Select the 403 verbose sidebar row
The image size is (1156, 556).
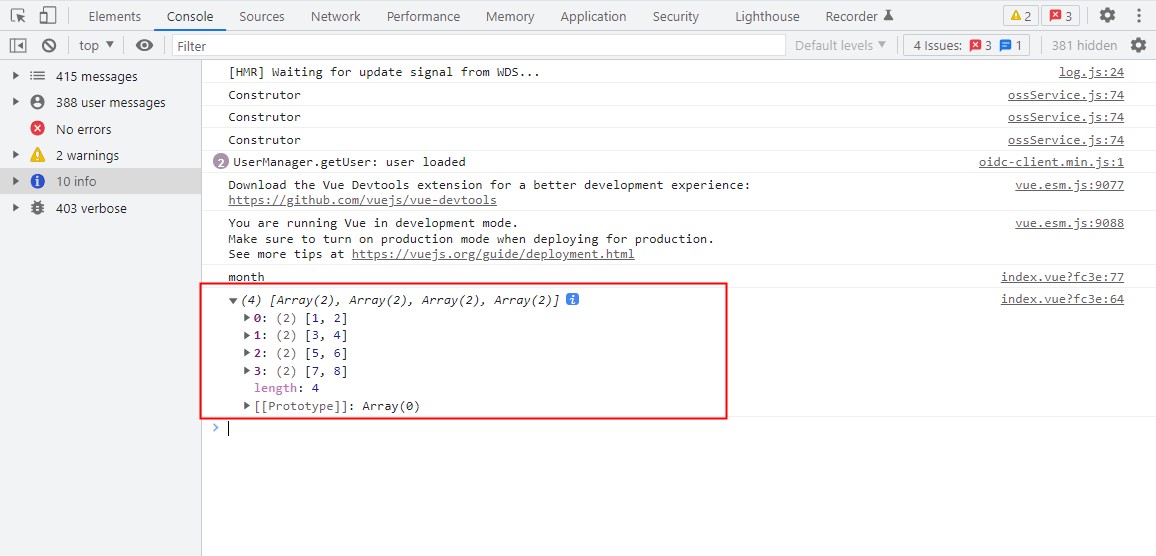pos(100,208)
